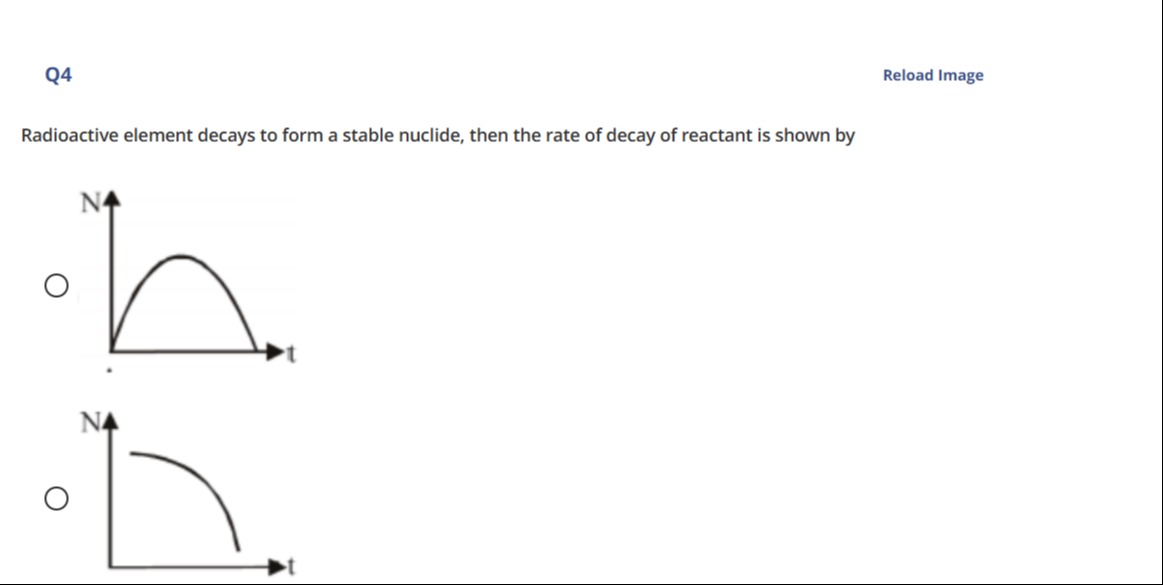
Task: Click the t axis label on first graph
Action: coord(291,354)
